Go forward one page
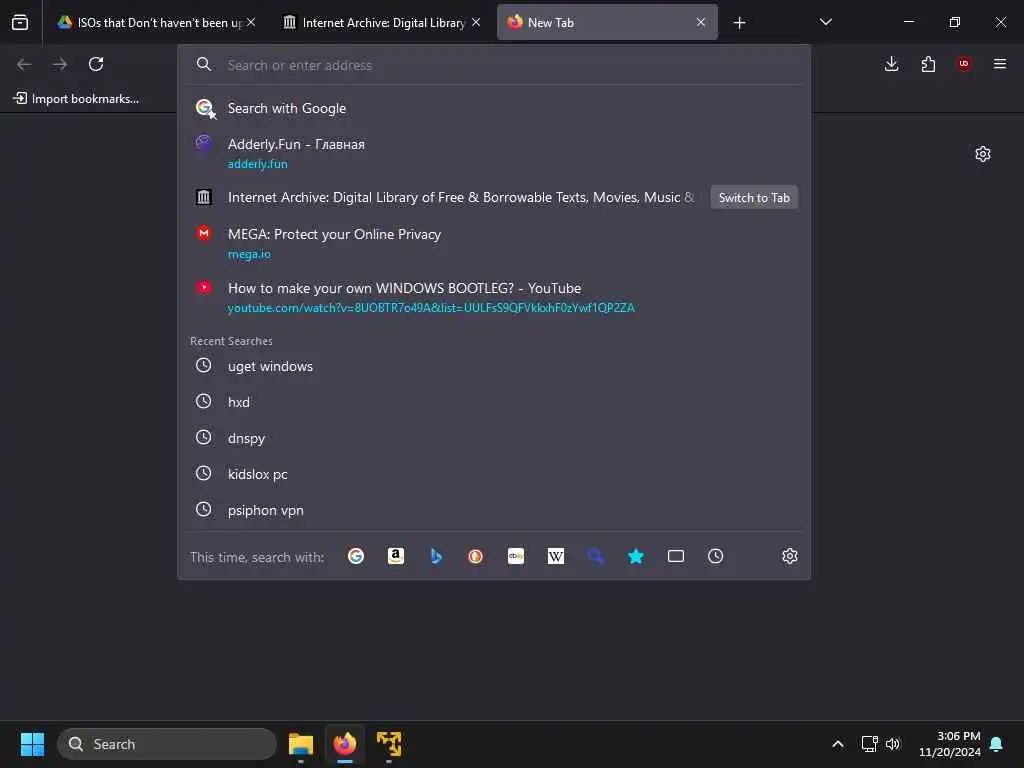 point(60,64)
